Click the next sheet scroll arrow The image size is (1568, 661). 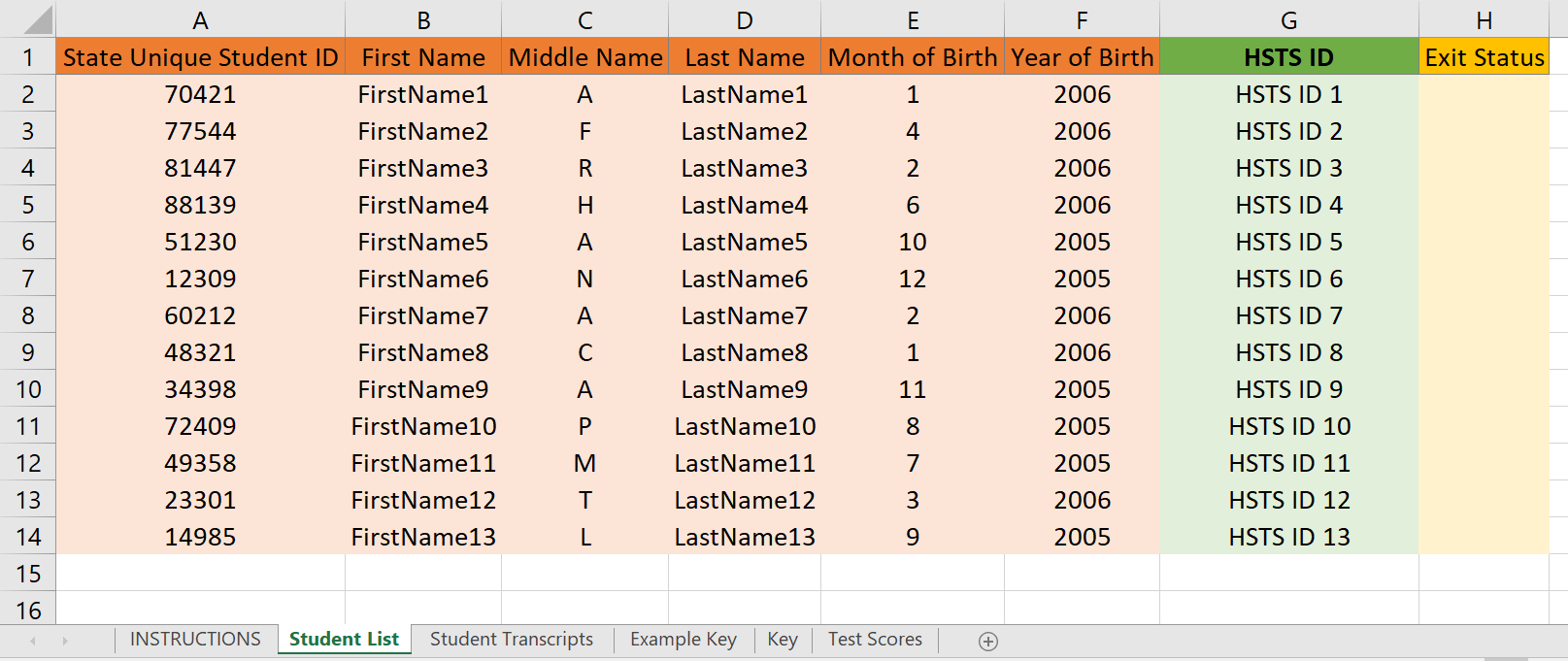tap(65, 641)
